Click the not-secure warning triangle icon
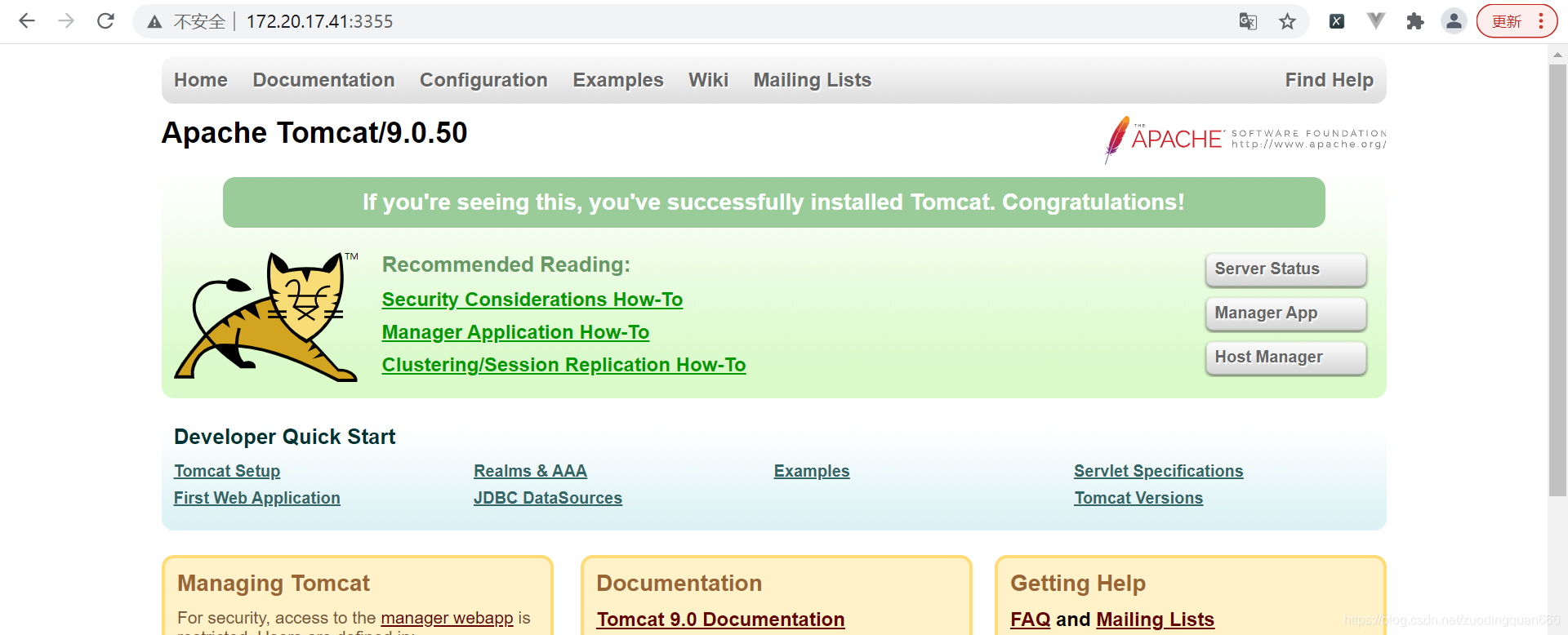 [154, 22]
